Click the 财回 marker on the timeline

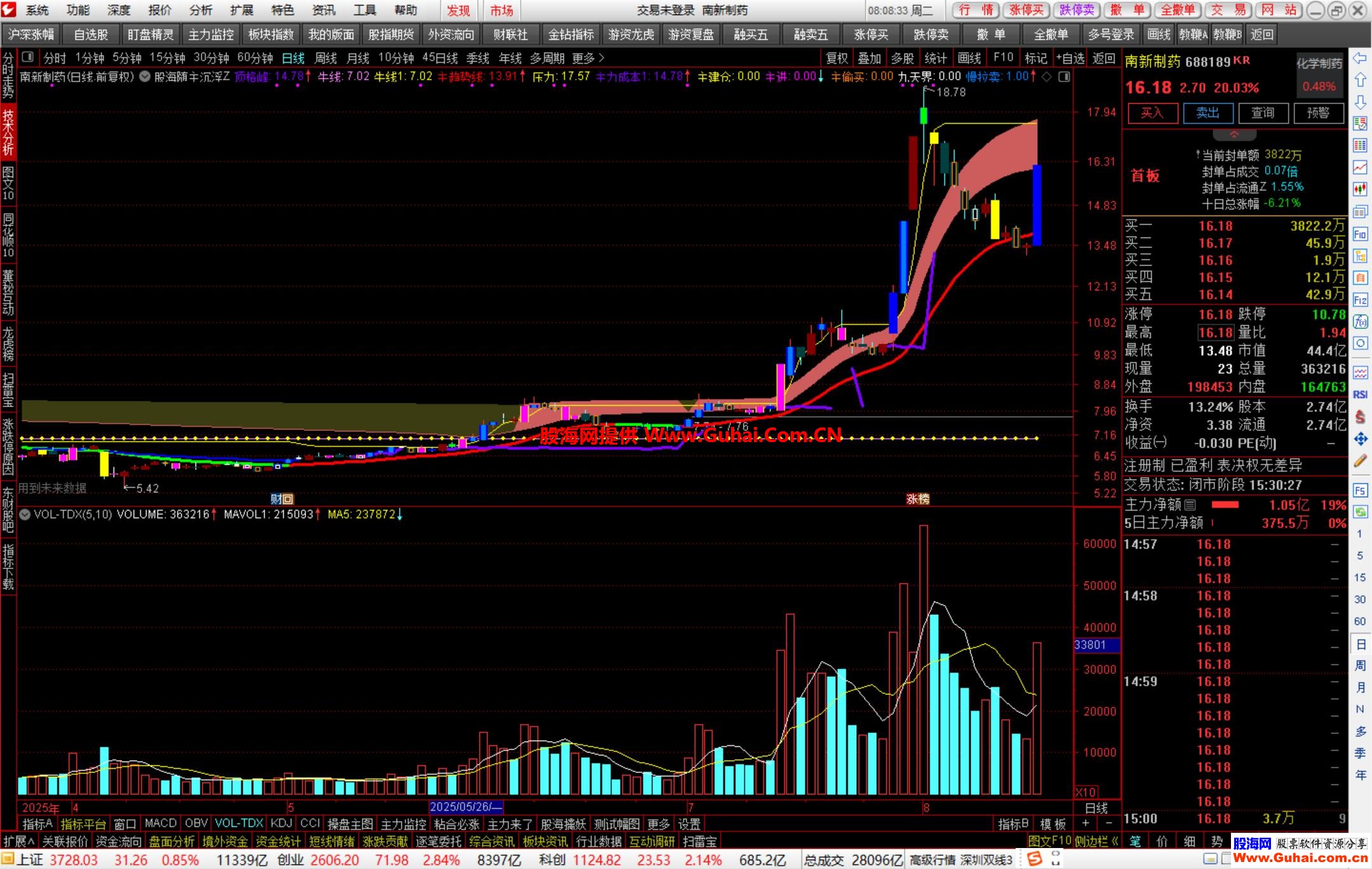point(281,499)
